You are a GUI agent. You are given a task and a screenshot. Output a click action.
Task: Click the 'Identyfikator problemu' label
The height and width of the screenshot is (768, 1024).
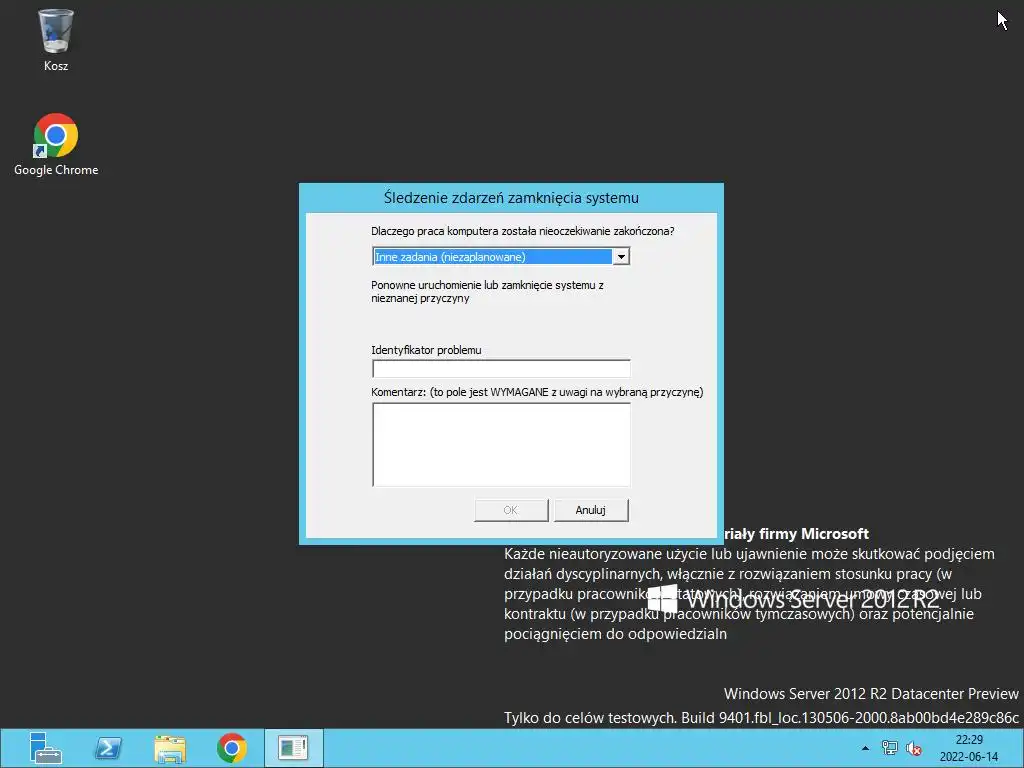[x=426, y=350]
